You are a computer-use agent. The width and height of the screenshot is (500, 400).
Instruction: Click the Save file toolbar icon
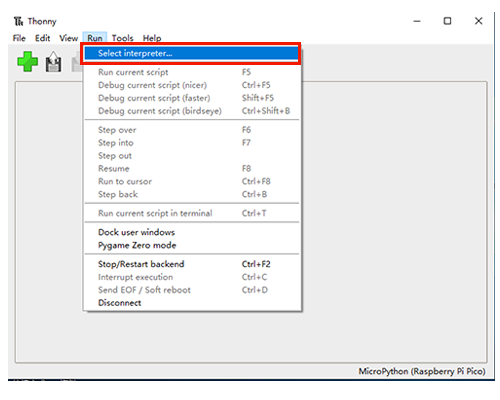53,62
